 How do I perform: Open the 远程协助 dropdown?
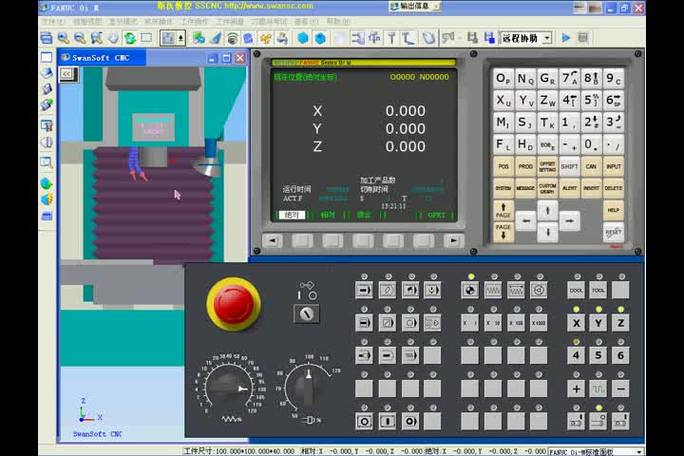pos(526,38)
